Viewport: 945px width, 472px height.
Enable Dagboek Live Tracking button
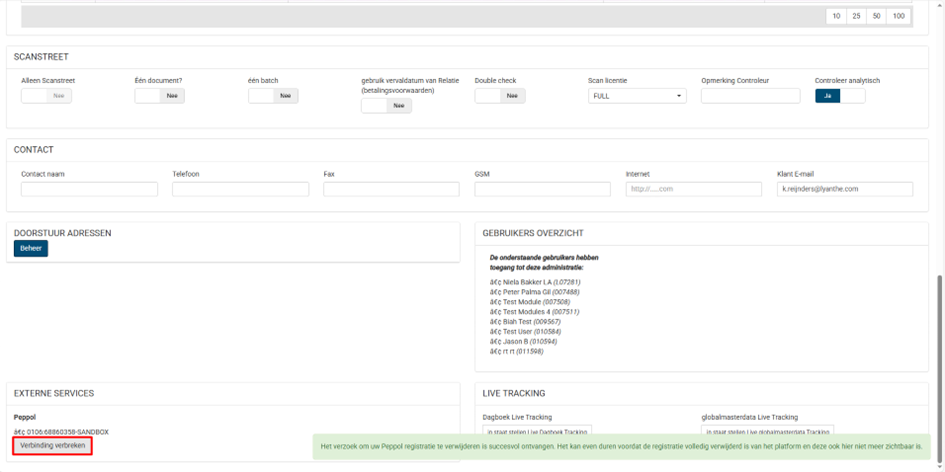(x=536, y=432)
